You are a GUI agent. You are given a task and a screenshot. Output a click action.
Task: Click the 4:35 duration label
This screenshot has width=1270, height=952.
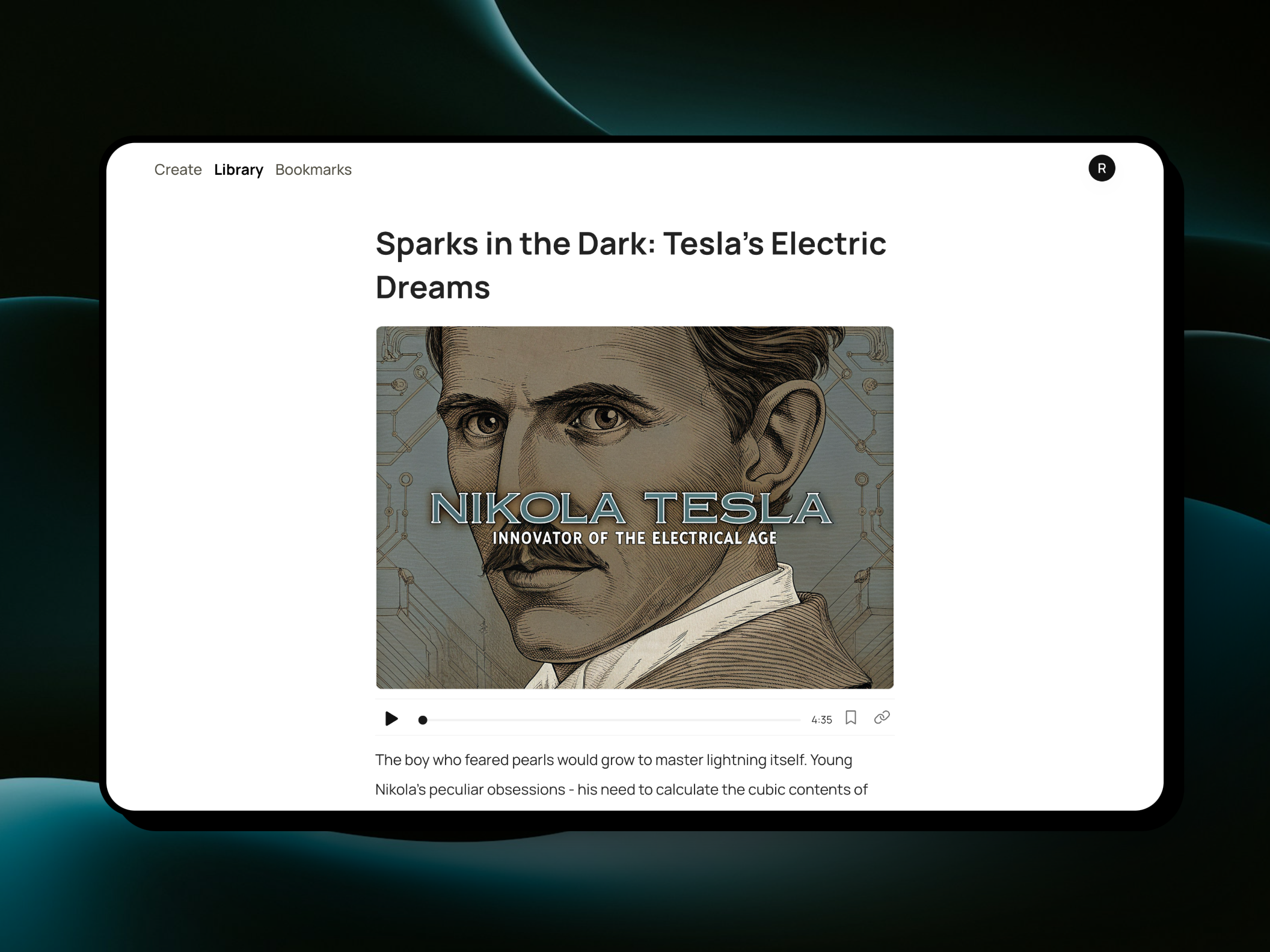[x=821, y=720]
